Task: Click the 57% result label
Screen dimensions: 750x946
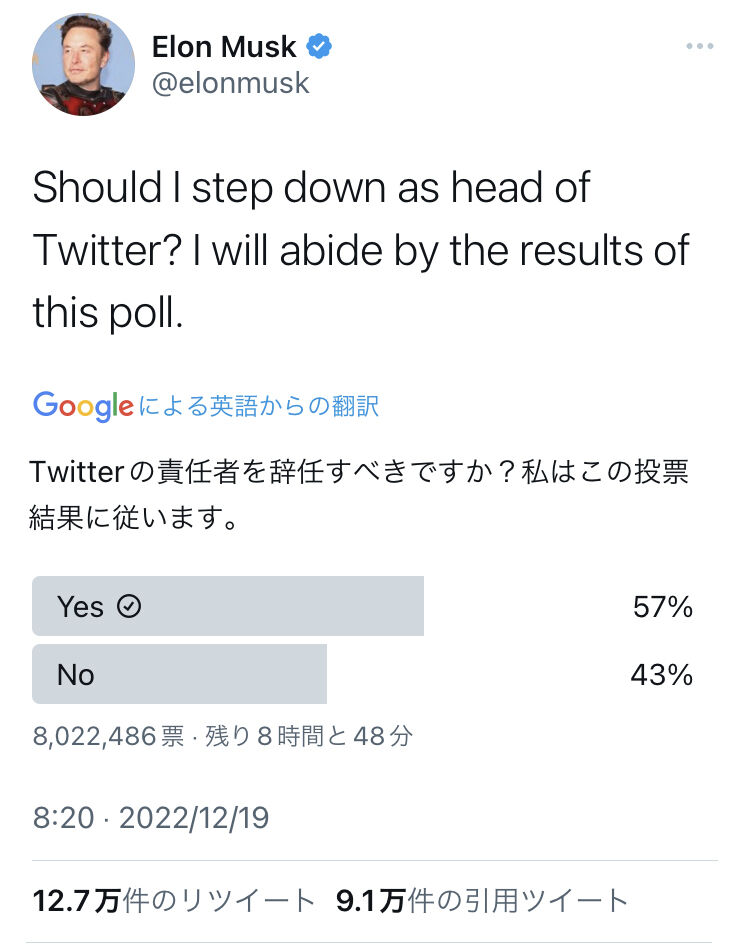Action: click(662, 607)
